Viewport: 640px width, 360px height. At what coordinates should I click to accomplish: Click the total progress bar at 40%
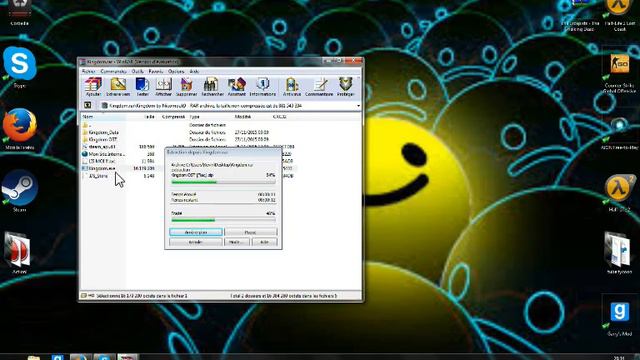223,220
